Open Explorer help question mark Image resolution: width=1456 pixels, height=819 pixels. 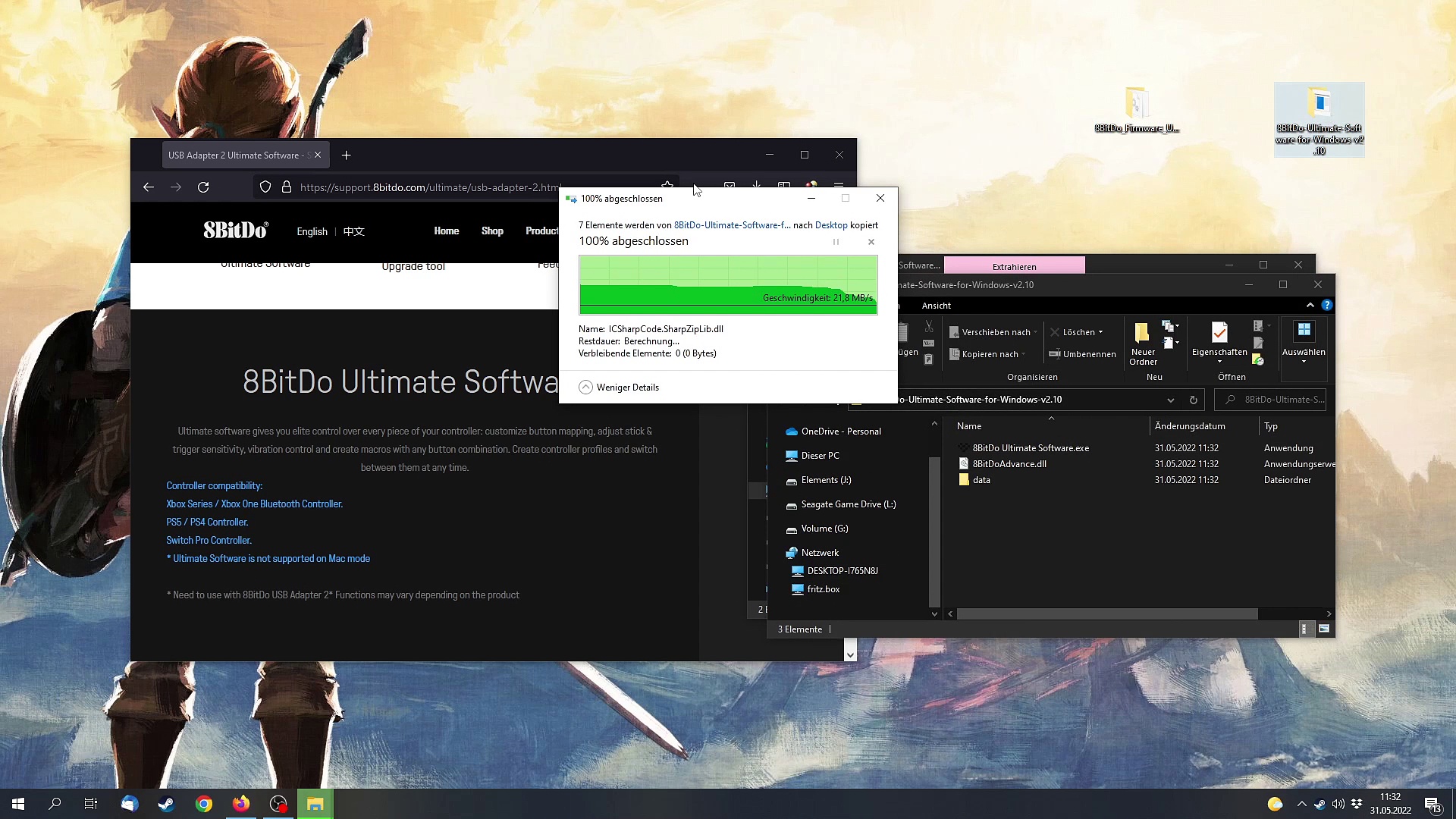(1326, 305)
